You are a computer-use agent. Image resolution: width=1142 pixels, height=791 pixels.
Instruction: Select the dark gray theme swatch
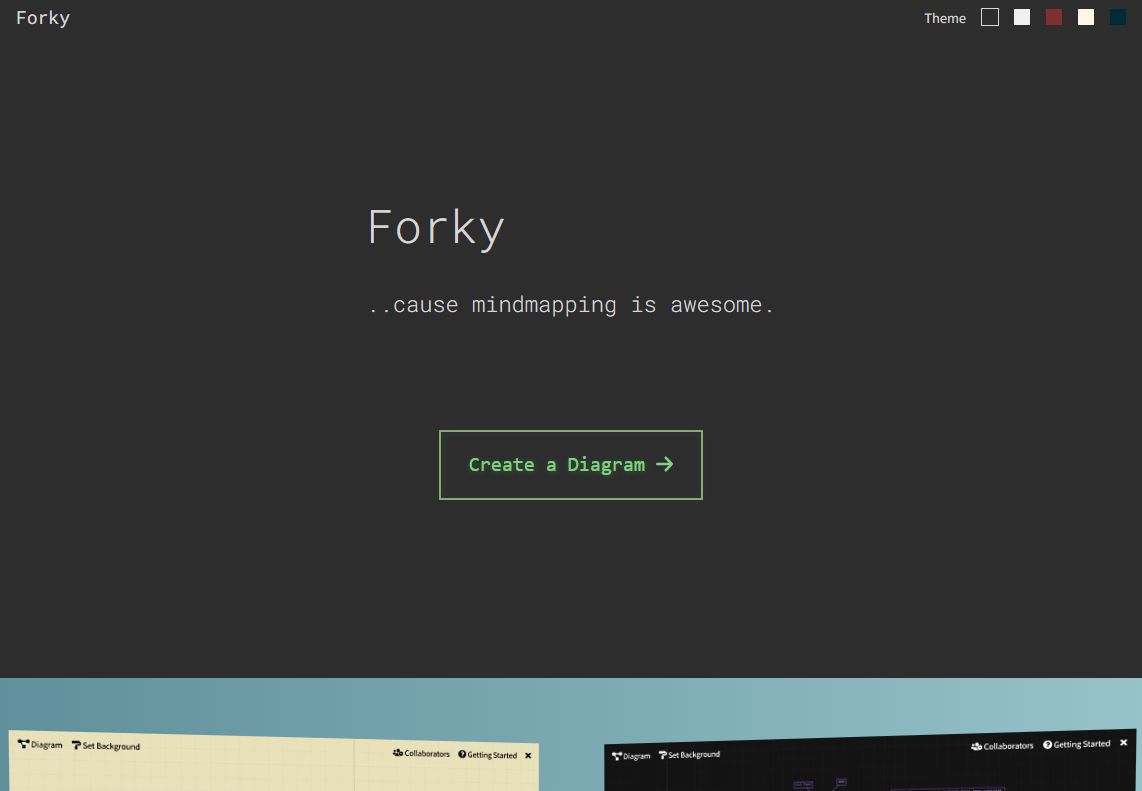pos(990,17)
